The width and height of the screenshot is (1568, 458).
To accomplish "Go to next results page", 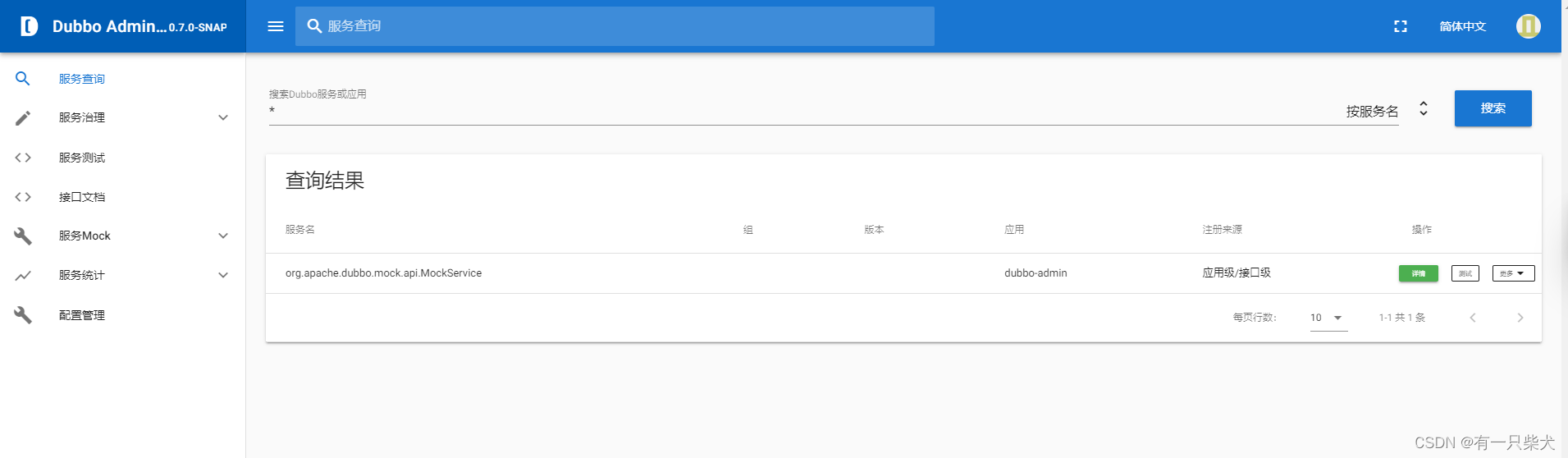I will click(x=1520, y=318).
